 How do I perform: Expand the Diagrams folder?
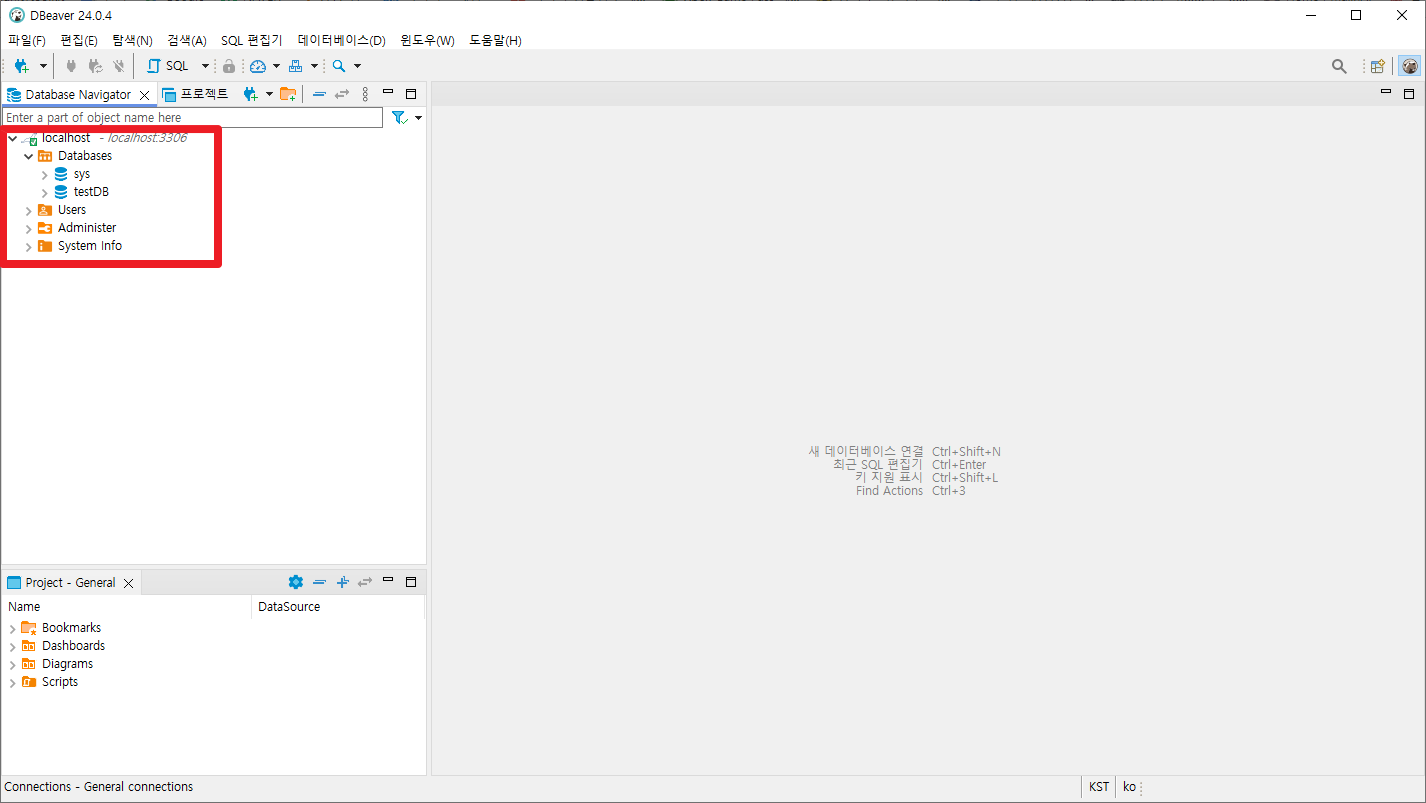click(12, 664)
